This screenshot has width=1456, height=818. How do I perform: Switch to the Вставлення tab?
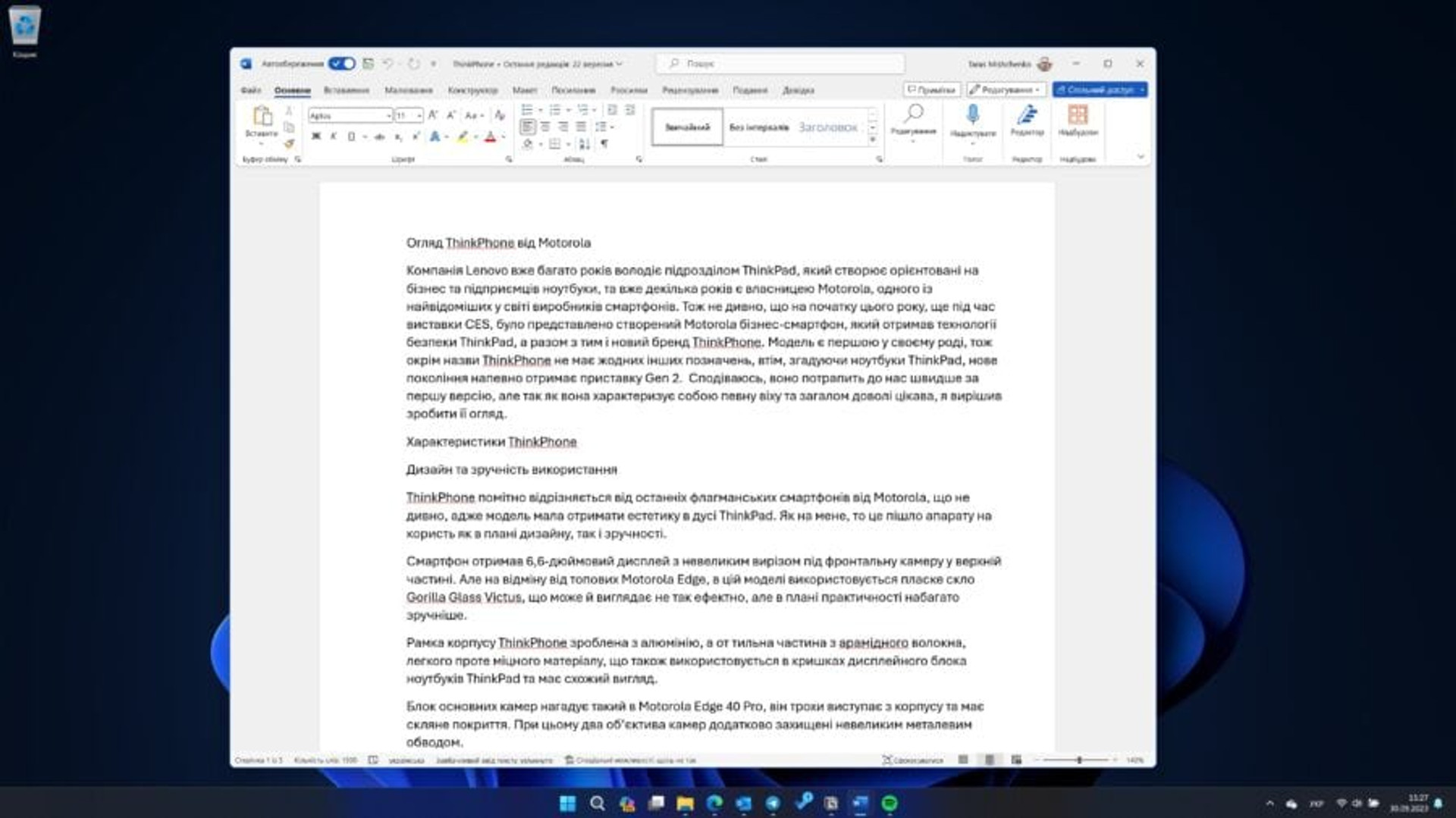(346, 90)
